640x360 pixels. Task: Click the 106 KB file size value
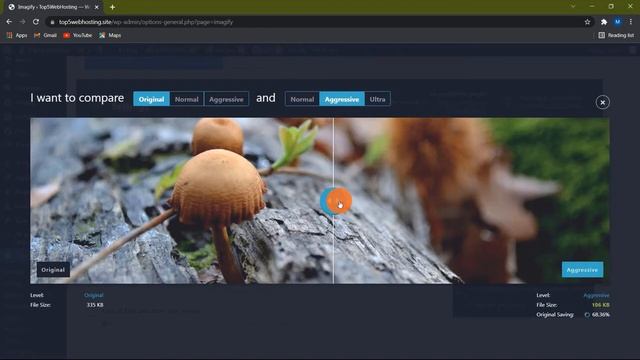(600, 305)
